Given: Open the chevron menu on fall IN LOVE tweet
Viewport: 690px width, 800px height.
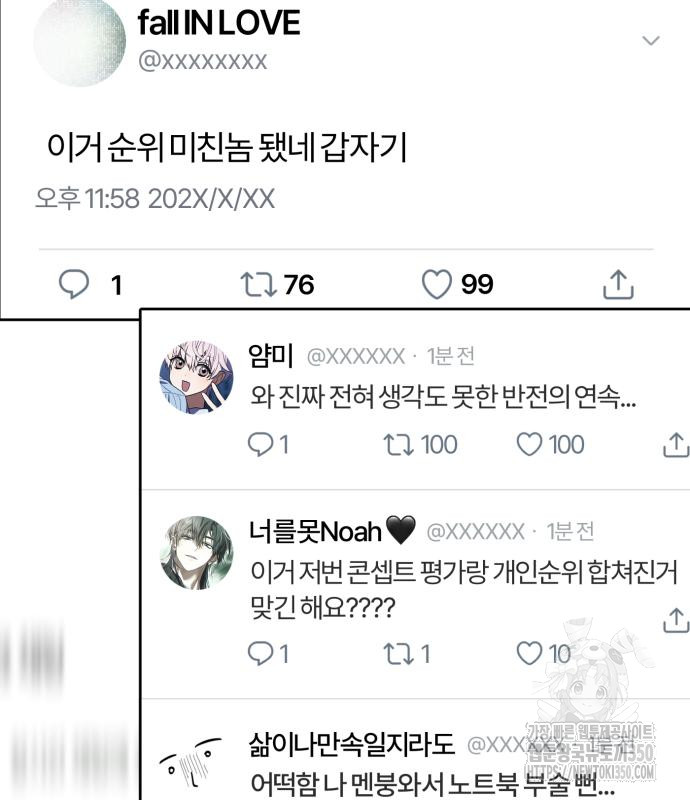Looking at the screenshot, I should click(x=651, y=40).
